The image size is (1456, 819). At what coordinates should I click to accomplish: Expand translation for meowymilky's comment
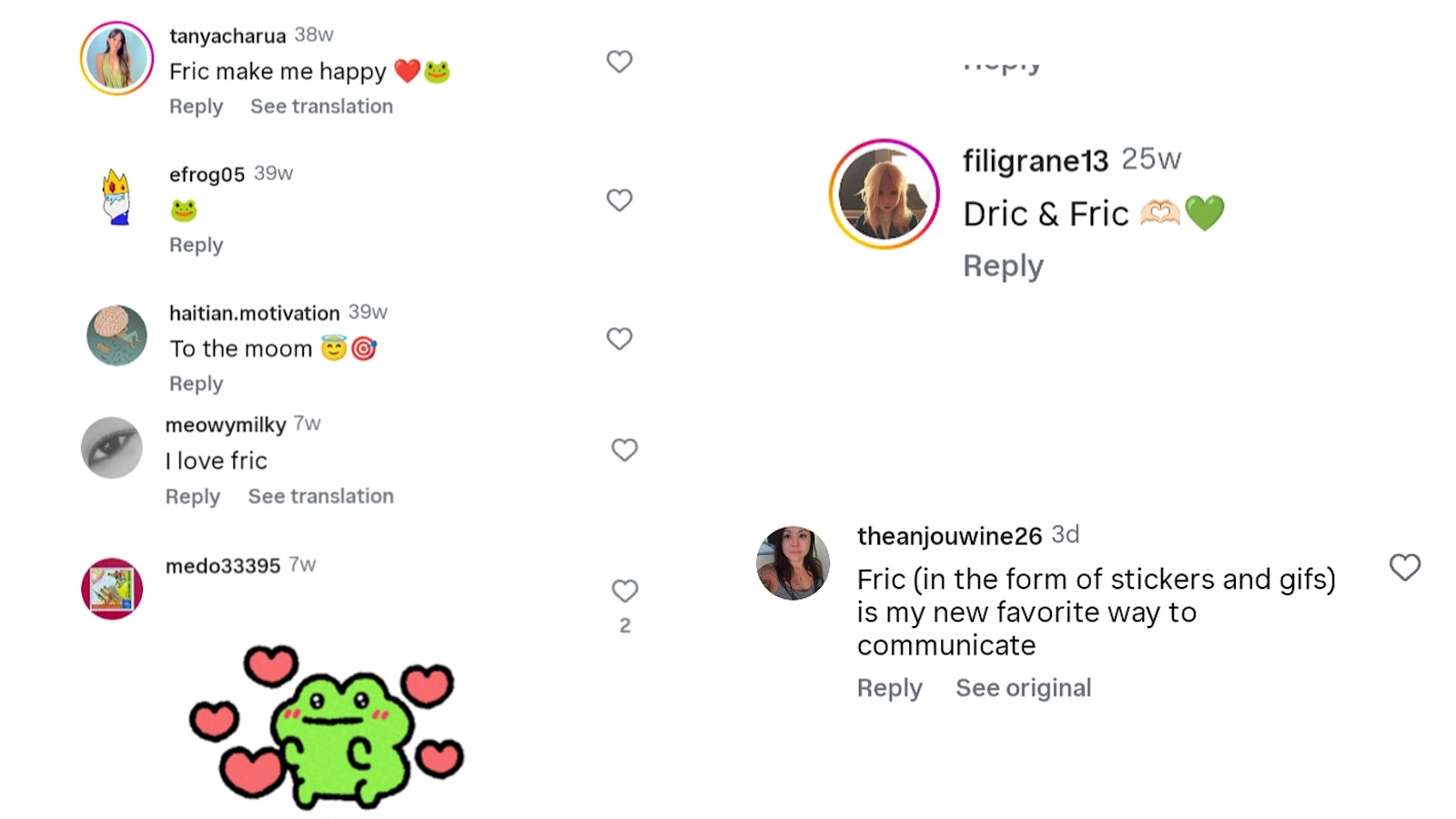(x=320, y=496)
